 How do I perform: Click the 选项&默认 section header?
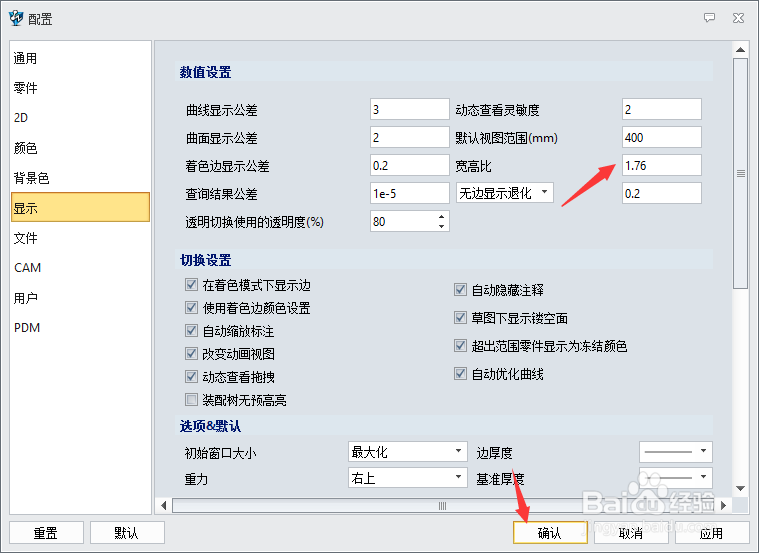click(x=210, y=426)
